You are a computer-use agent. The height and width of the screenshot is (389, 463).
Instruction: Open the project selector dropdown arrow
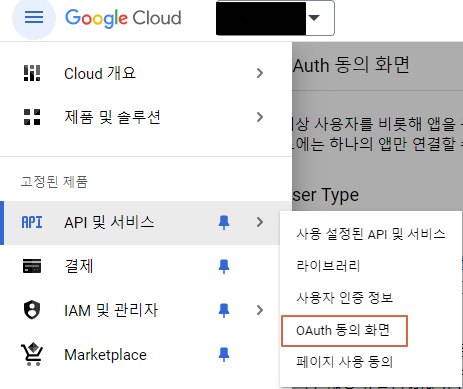(x=314, y=18)
